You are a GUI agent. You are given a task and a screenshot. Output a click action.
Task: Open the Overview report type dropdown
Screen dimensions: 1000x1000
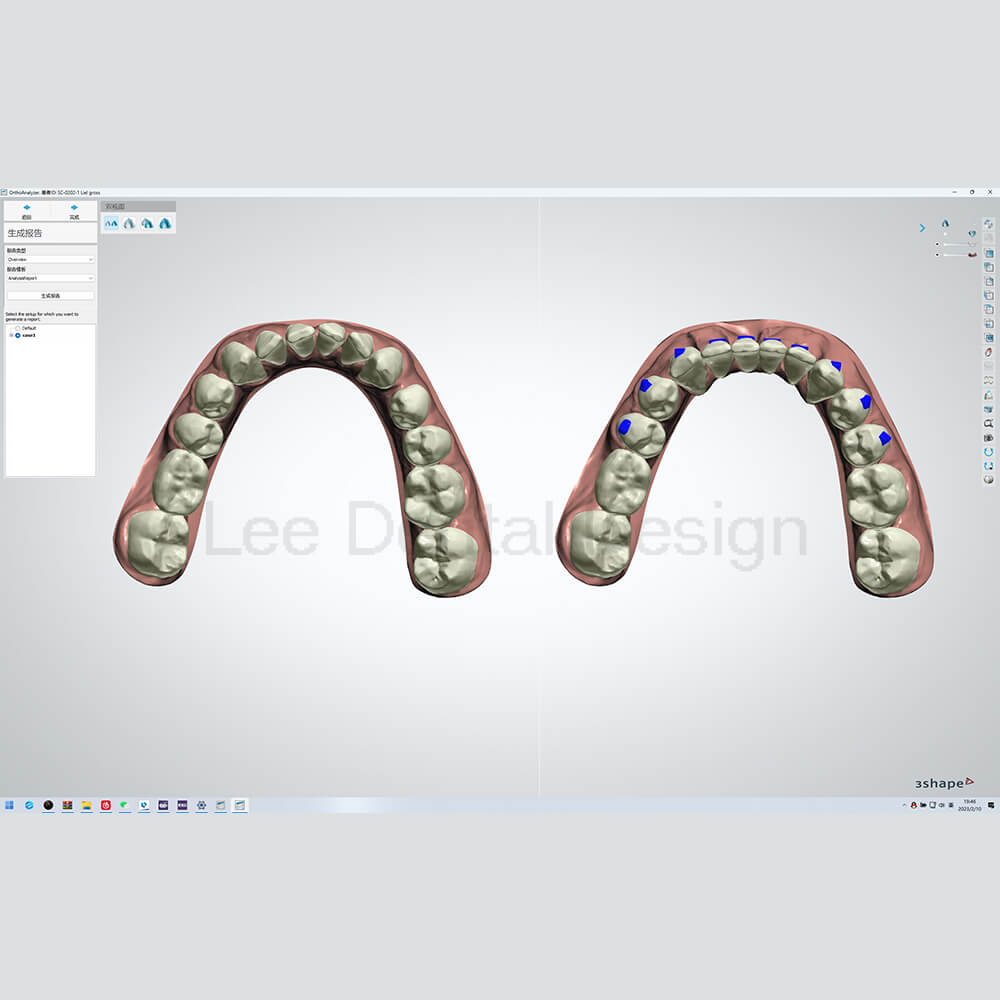(x=50, y=259)
